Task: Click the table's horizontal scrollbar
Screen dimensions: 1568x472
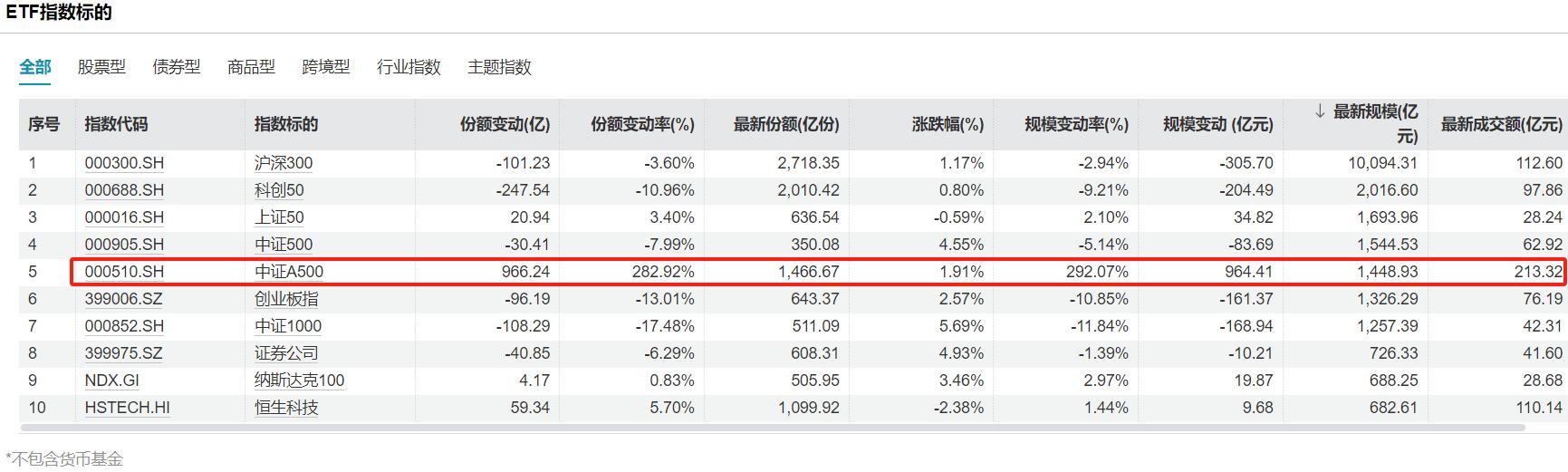Action: 770,428
